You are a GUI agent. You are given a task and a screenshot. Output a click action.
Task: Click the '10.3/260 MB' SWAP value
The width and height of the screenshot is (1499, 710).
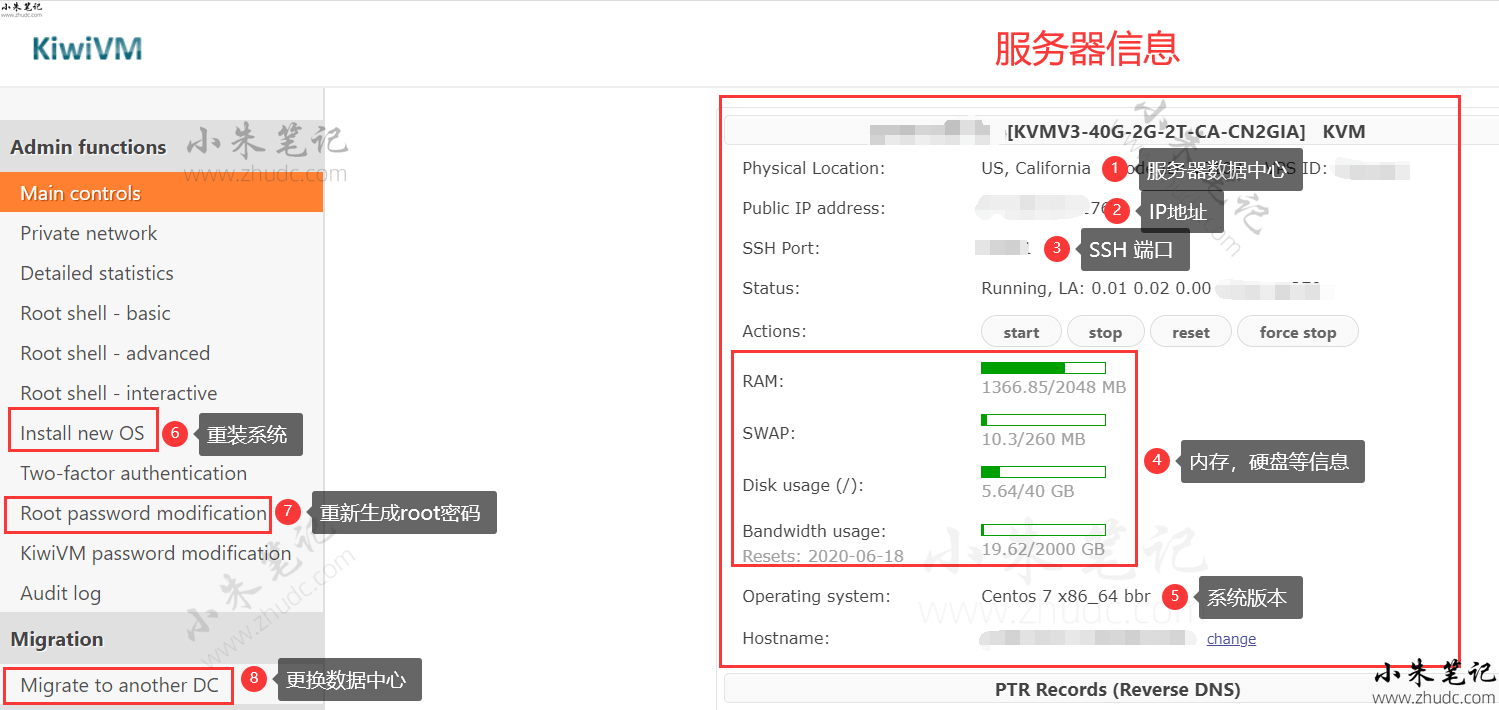[1033, 439]
